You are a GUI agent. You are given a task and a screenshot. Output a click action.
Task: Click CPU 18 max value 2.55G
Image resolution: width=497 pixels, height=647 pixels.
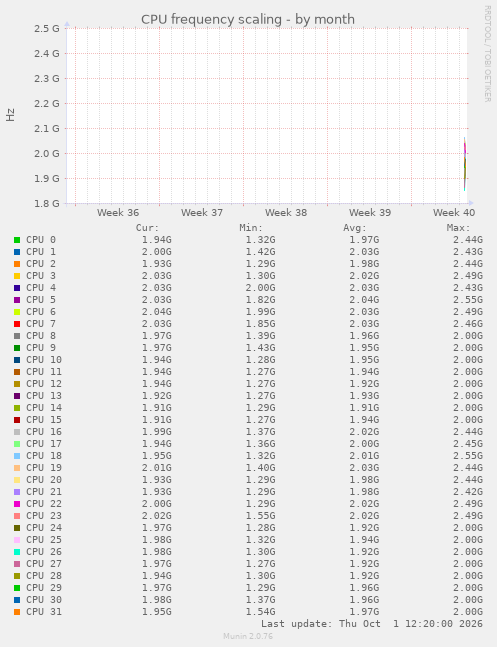[x=468, y=456]
